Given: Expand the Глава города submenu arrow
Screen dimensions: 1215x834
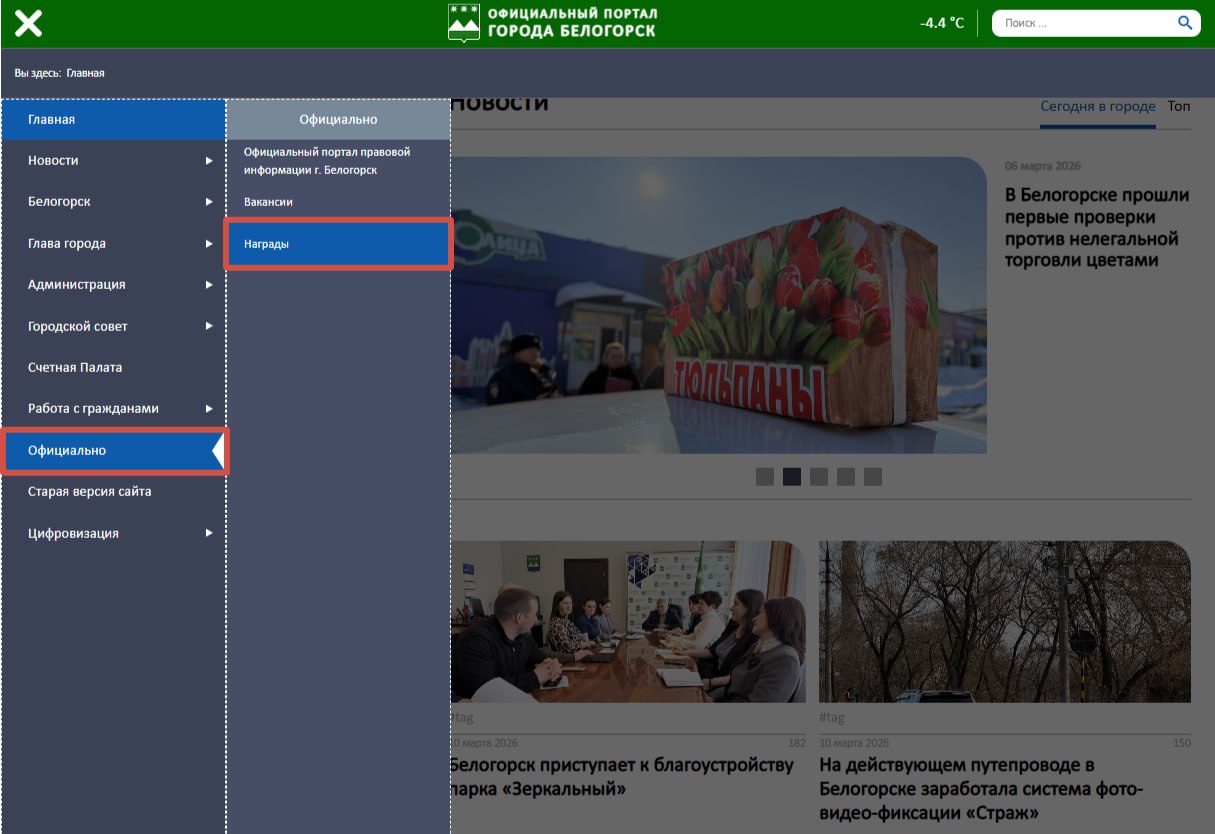Looking at the screenshot, I should [x=209, y=244].
